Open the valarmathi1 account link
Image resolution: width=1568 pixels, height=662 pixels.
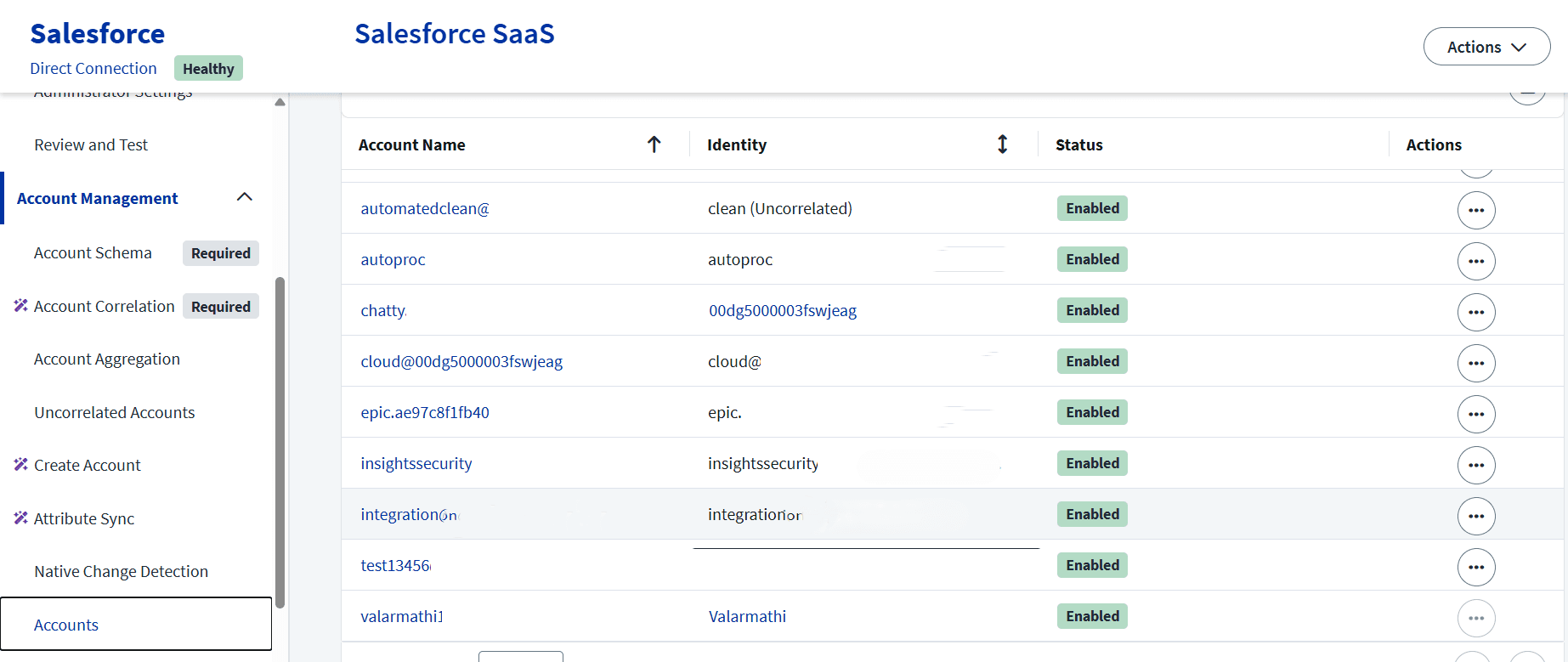pyautogui.click(x=402, y=617)
